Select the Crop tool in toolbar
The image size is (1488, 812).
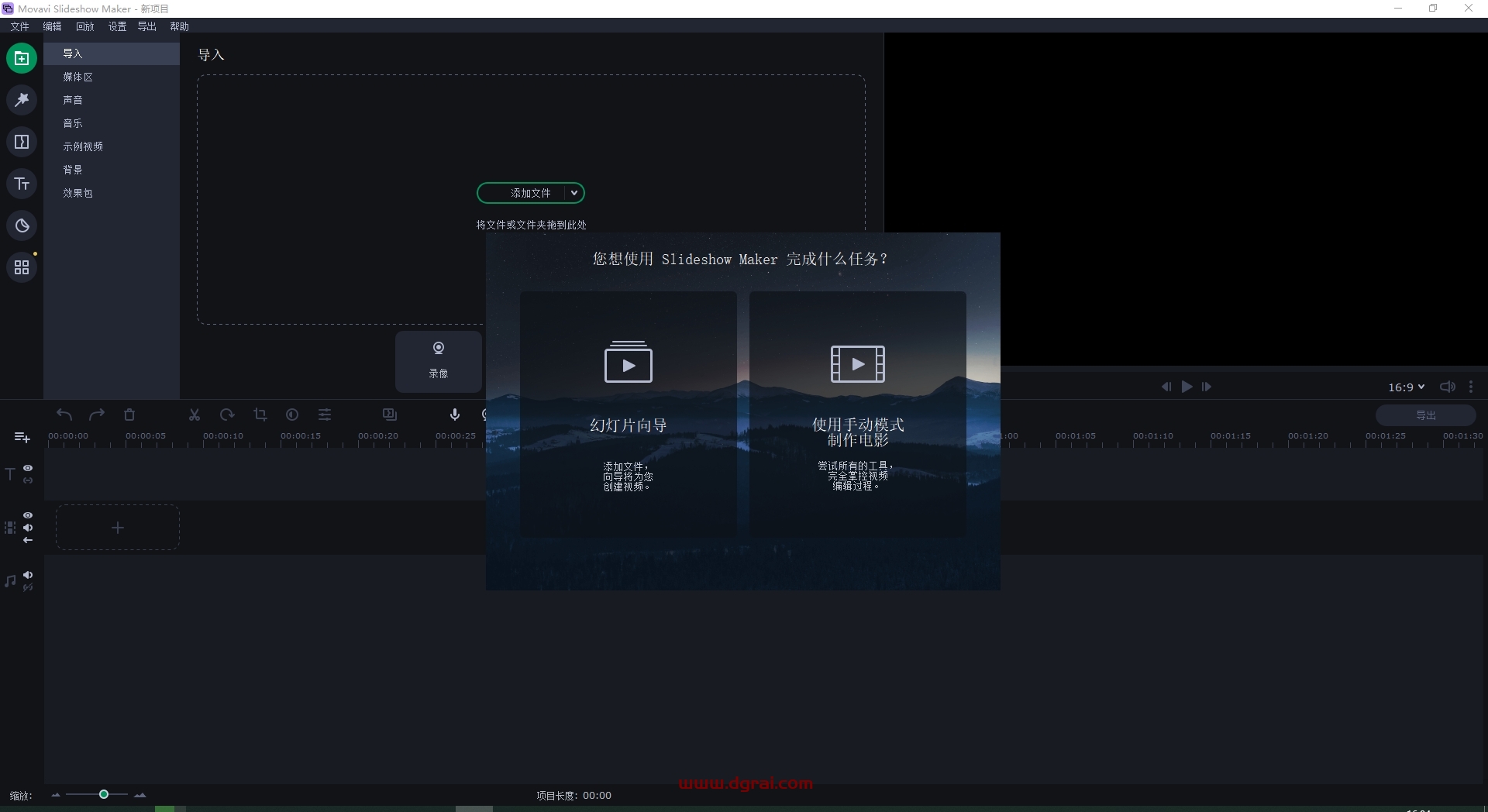click(260, 415)
